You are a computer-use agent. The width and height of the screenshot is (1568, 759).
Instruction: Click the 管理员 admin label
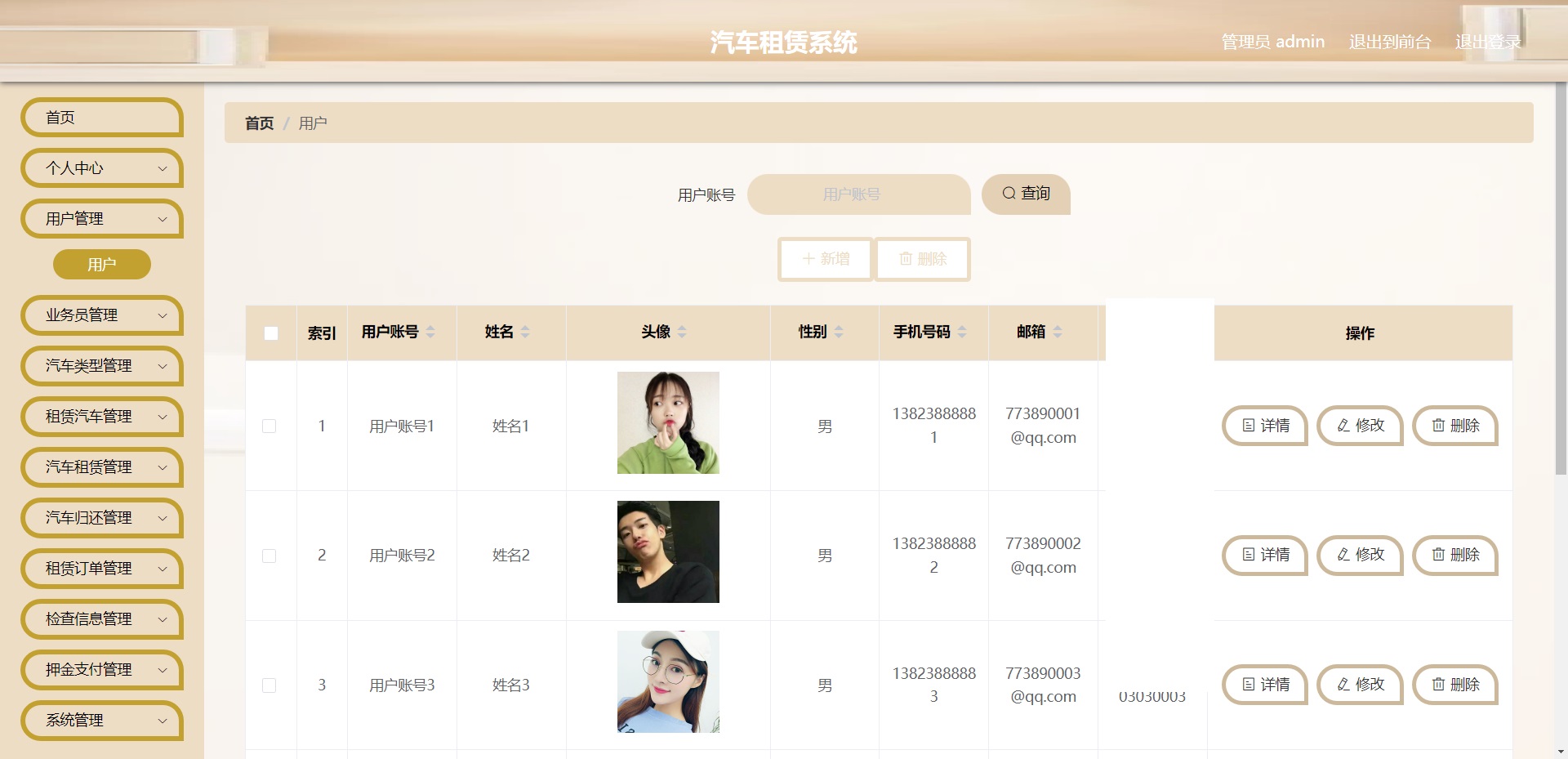[x=1273, y=42]
